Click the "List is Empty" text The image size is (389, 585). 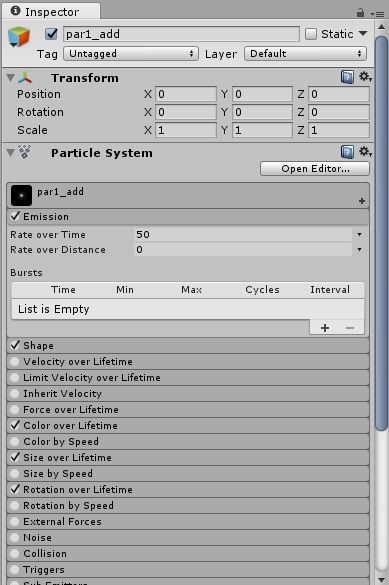[x=54, y=309]
